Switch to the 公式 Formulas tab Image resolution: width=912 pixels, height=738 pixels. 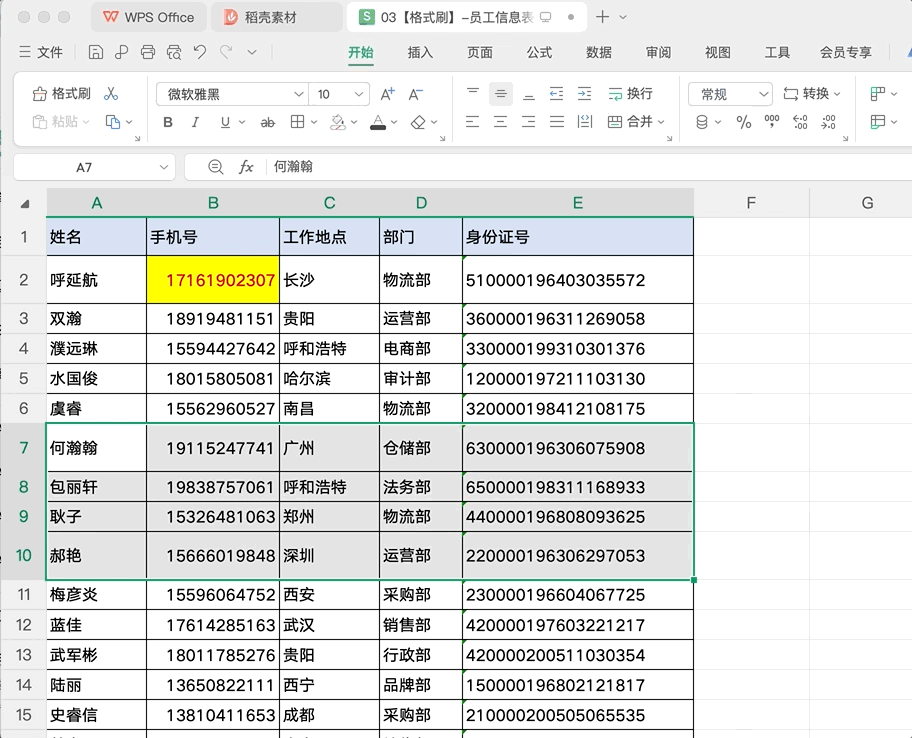(x=539, y=52)
